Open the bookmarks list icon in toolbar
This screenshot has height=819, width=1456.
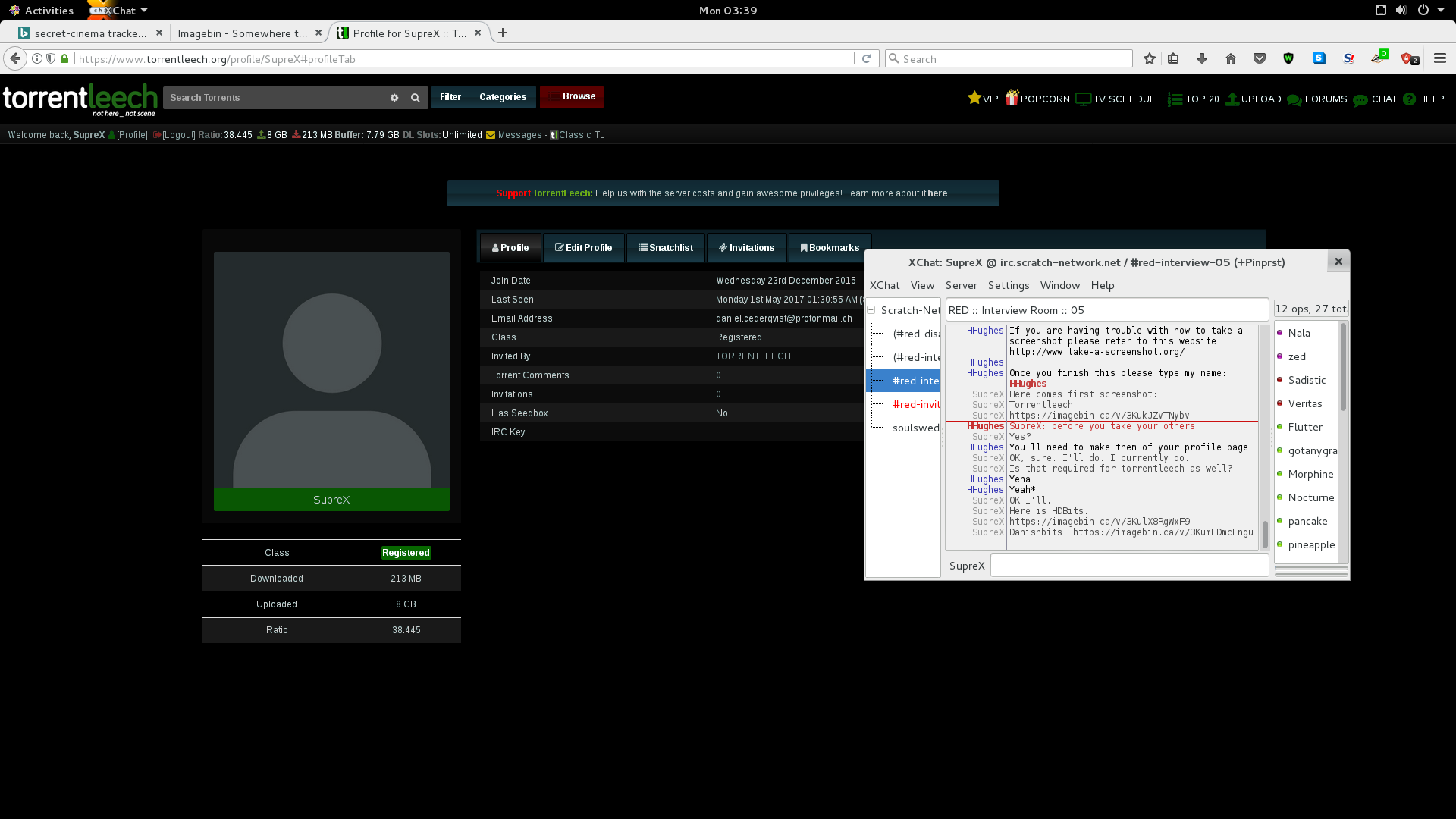(1173, 59)
